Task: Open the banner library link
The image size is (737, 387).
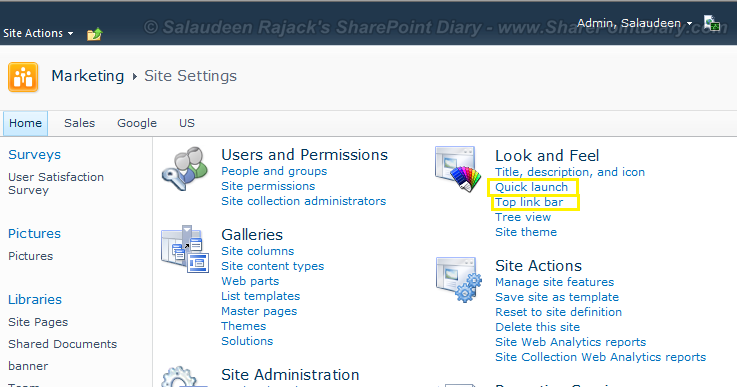Action: point(28,366)
